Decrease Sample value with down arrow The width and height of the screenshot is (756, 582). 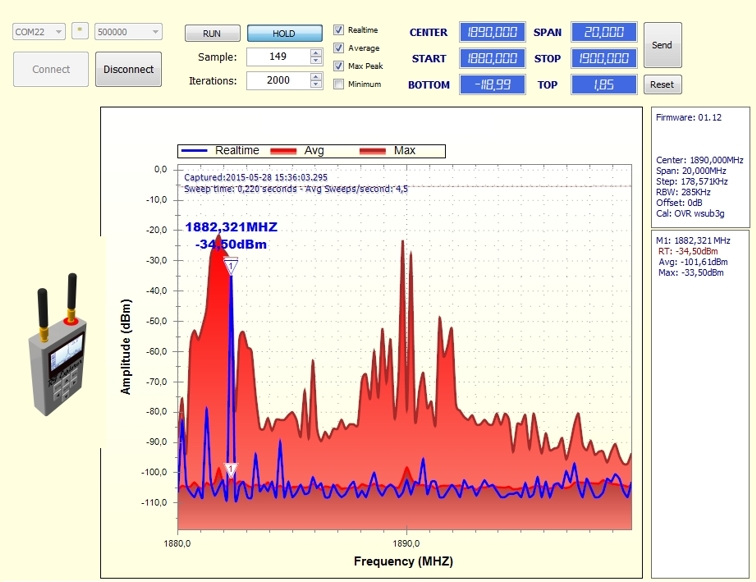(316, 61)
